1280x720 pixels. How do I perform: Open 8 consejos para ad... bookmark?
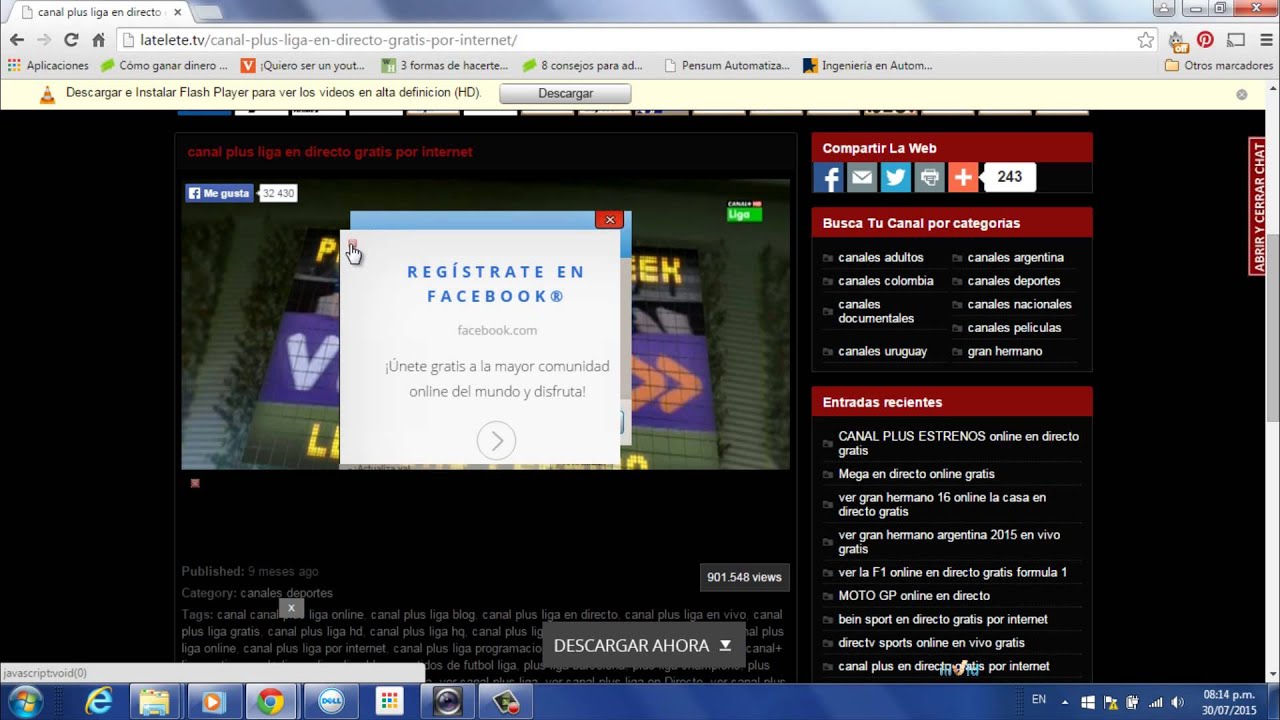coord(583,66)
